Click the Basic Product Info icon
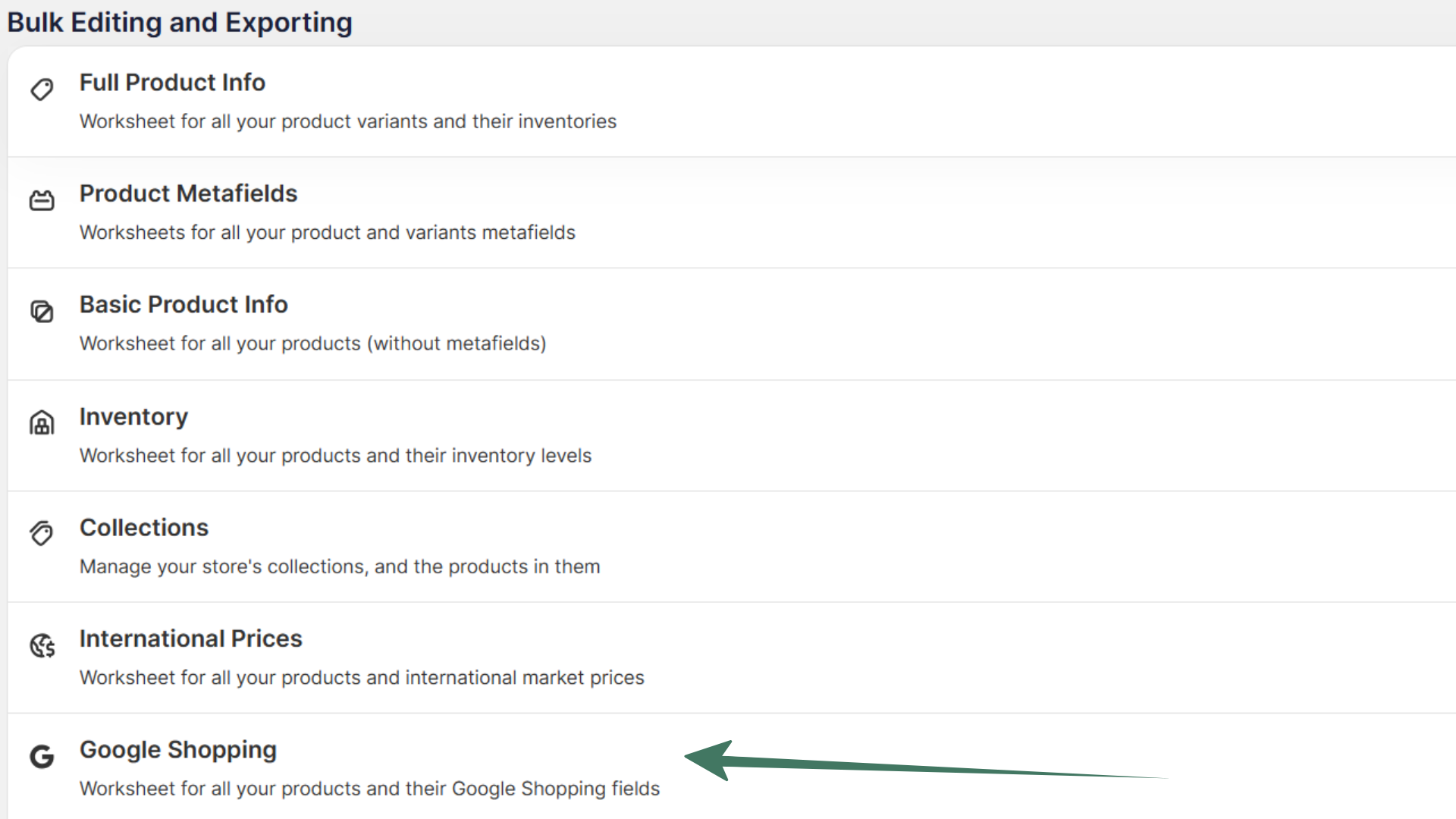The width and height of the screenshot is (1456, 819). click(42, 311)
